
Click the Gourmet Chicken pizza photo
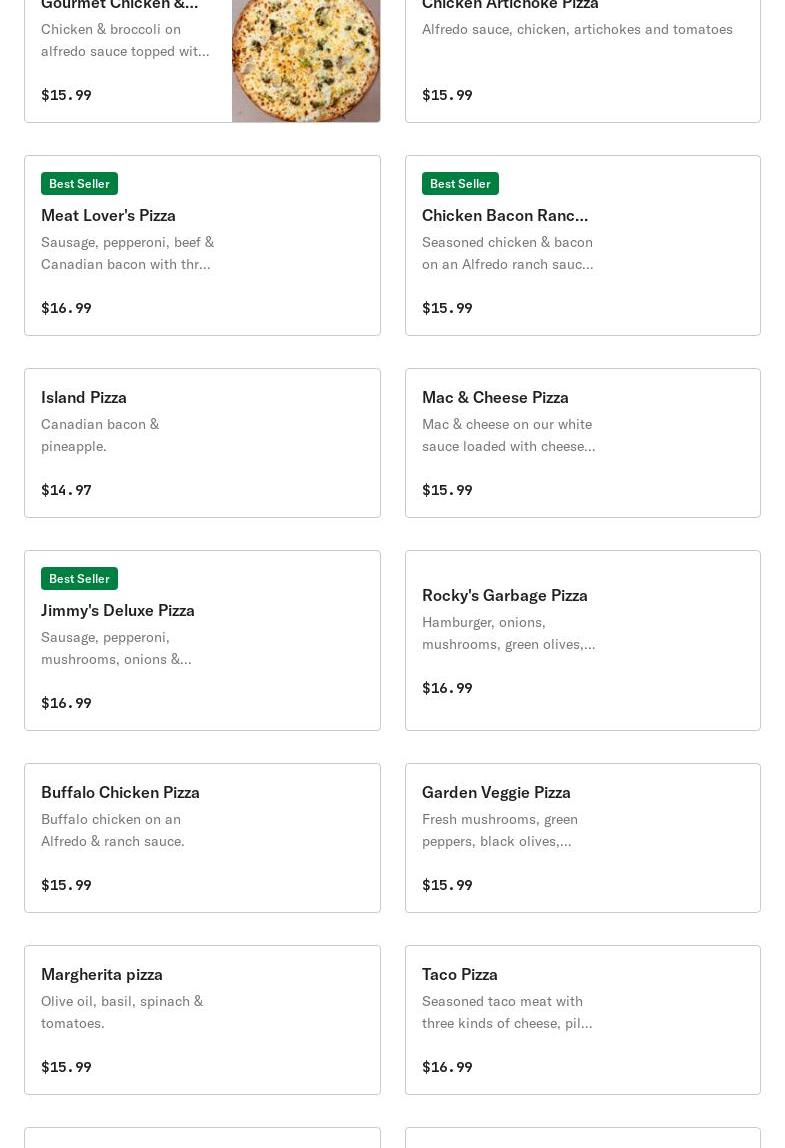305,60
